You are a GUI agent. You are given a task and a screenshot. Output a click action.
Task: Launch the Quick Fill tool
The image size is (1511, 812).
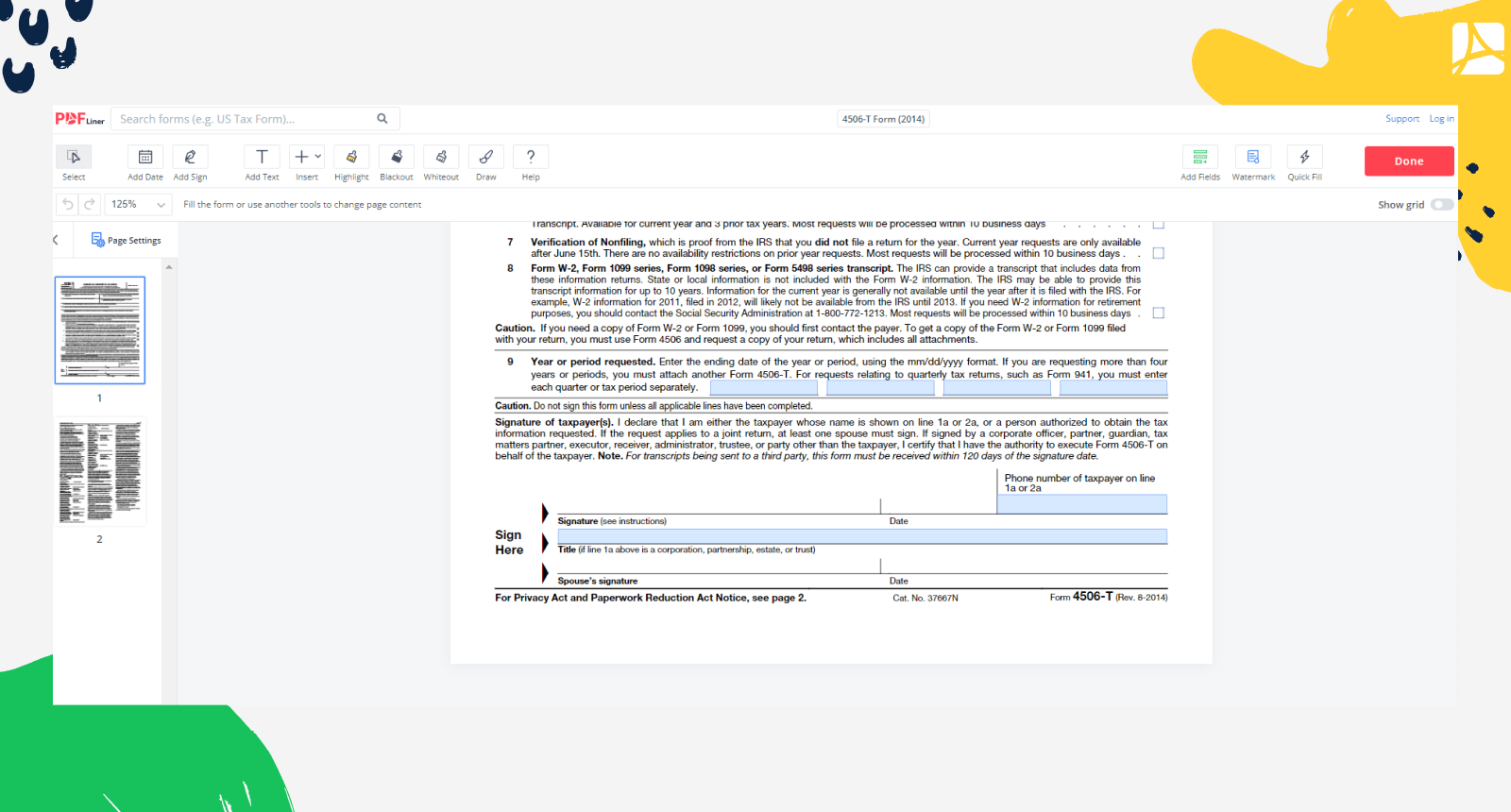click(x=1304, y=162)
